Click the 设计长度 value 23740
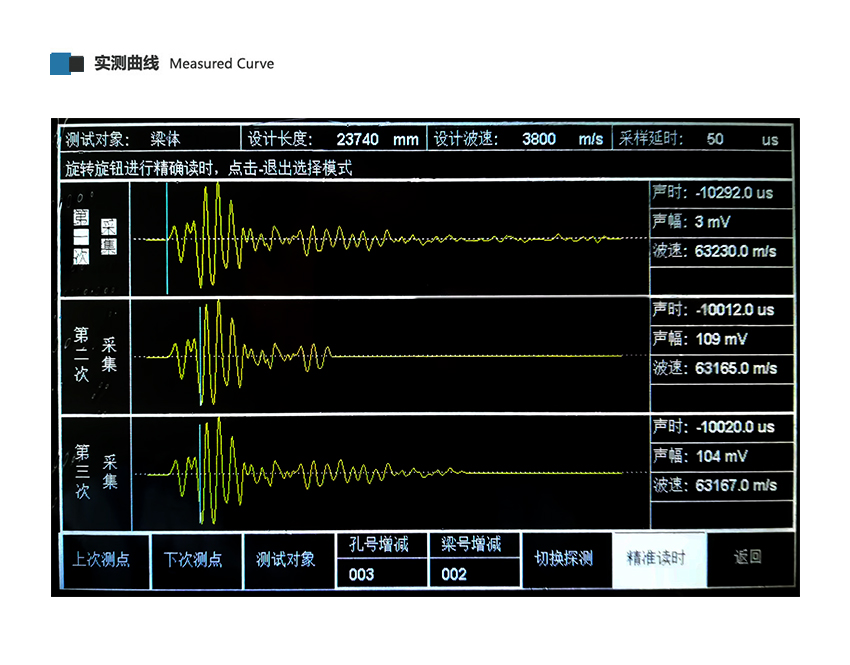Image resolution: width=850 pixels, height=665 pixels. [x=357, y=140]
